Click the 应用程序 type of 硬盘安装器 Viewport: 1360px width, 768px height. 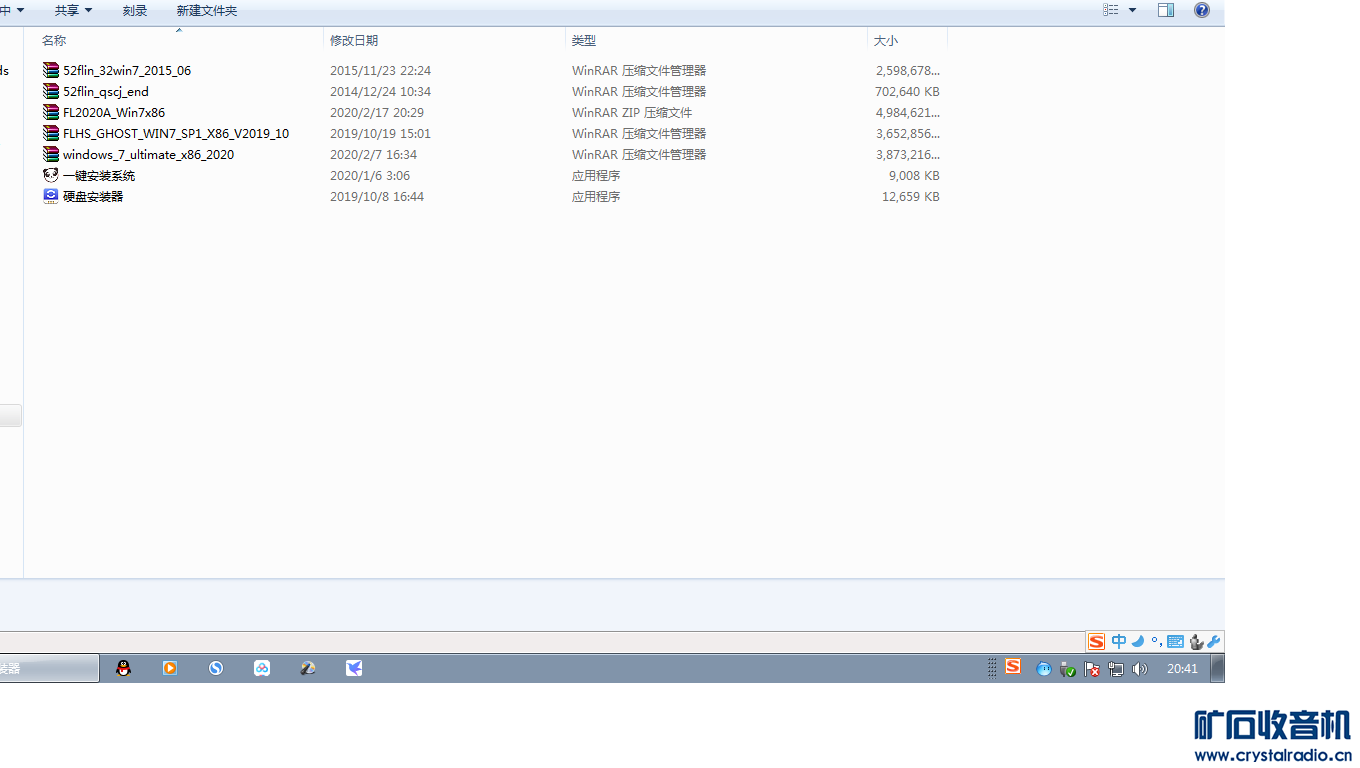596,196
